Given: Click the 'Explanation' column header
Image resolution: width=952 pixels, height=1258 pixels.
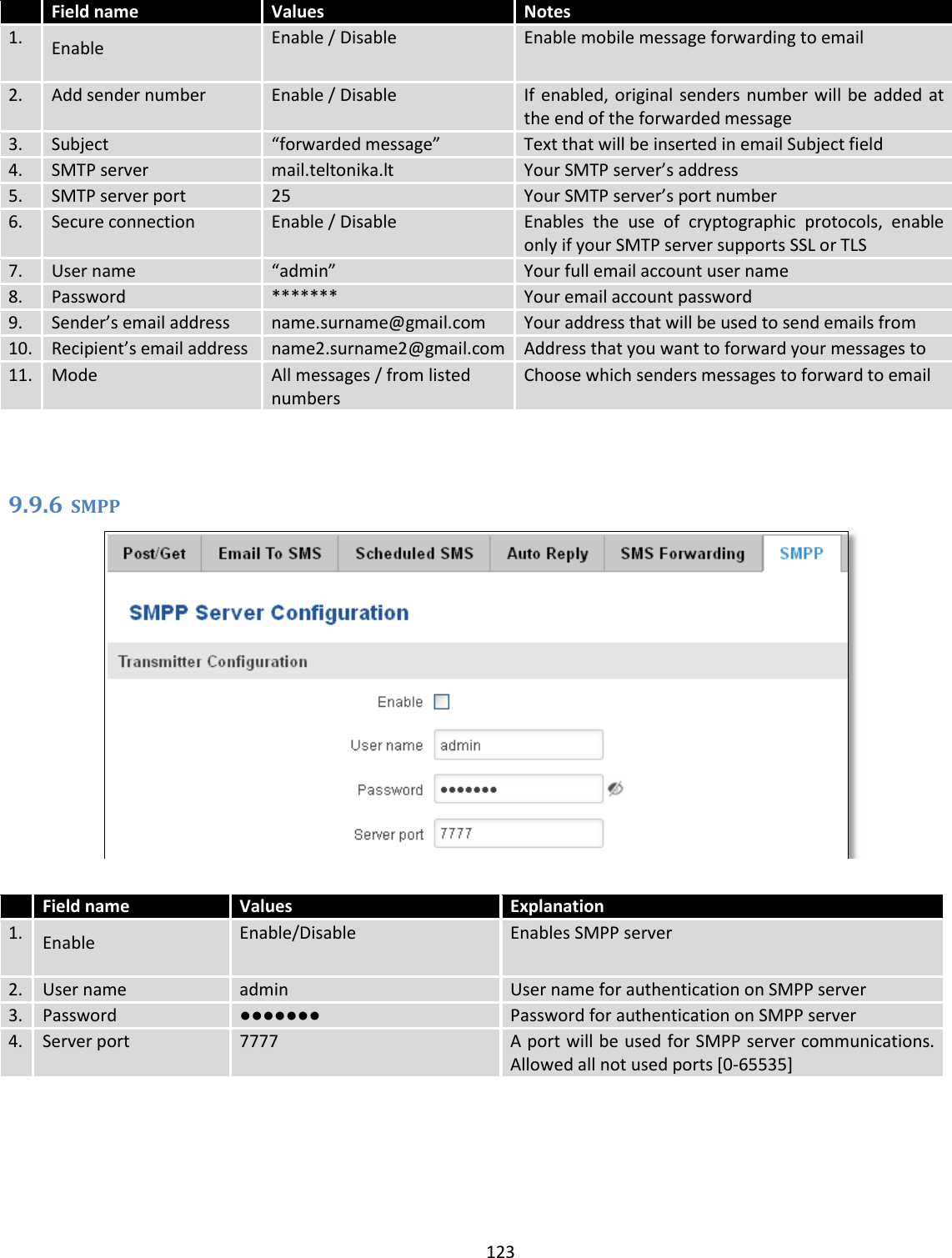Looking at the screenshot, I should click(723, 906).
